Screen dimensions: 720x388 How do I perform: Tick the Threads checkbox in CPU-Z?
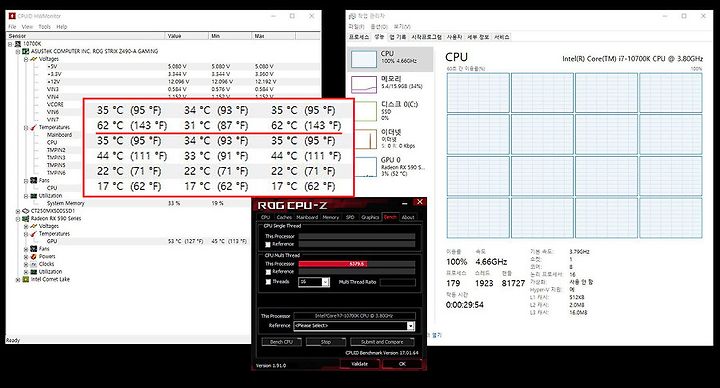coord(268,282)
